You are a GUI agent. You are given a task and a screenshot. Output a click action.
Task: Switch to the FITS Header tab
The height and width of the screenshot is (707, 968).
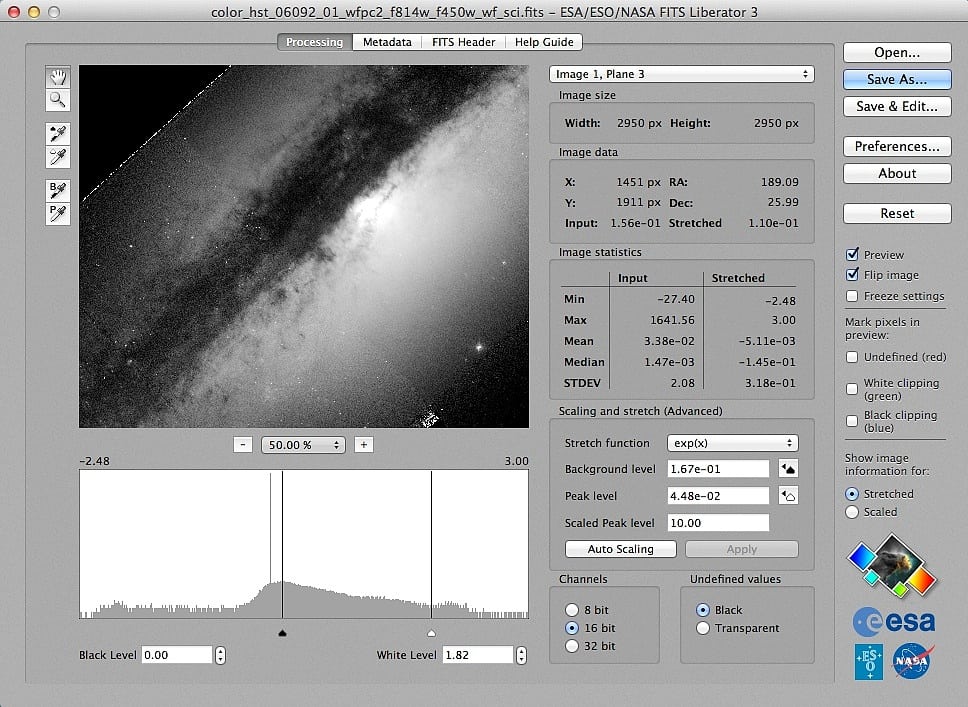coord(463,42)
